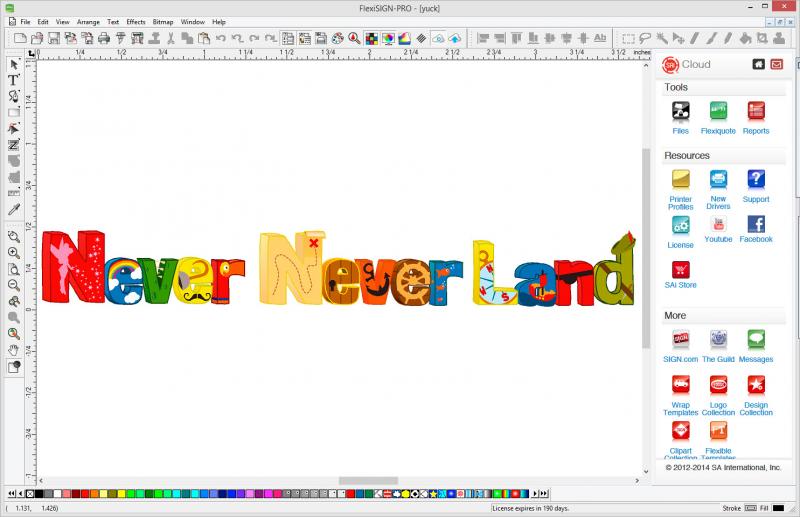Screen dimensions: 800x517
Task: Click the Undo arrow icon
Action: click(x=220, y=38)
